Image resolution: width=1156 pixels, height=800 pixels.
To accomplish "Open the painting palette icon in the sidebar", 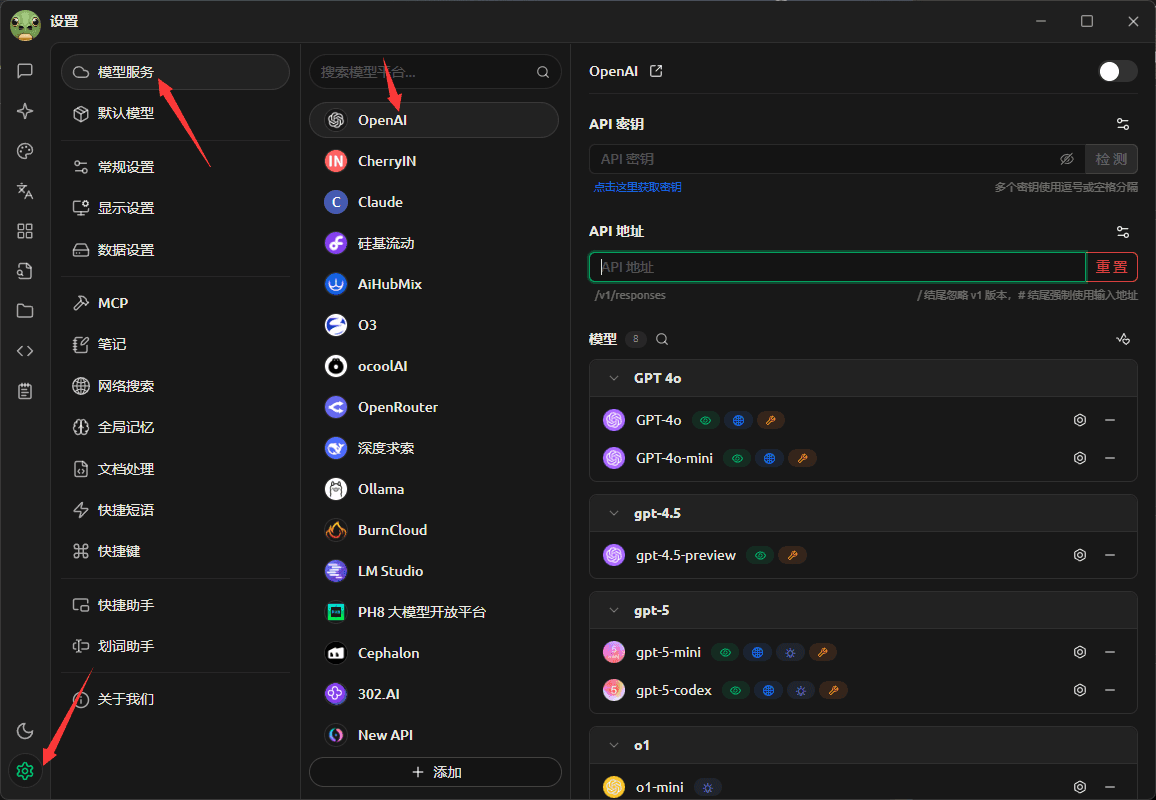I will (x=25, y=151).
